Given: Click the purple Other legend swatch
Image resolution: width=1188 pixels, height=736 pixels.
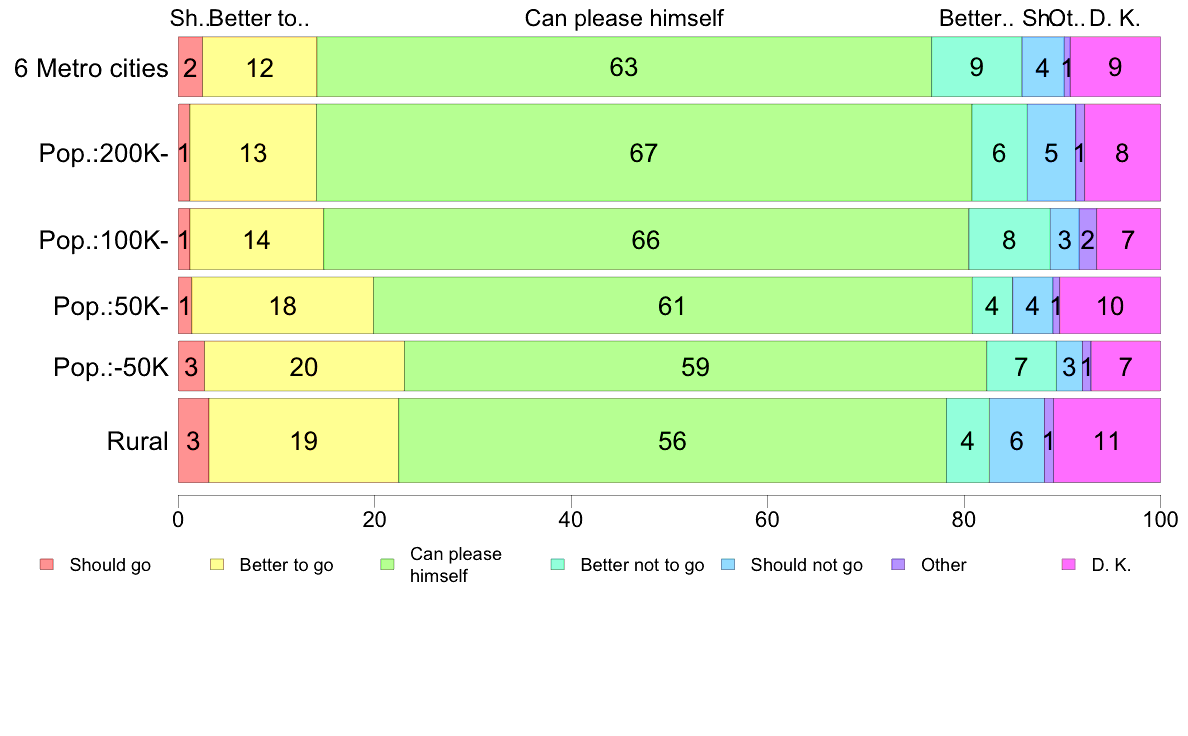Looking at the screenshot, I should tap(899, 565).
